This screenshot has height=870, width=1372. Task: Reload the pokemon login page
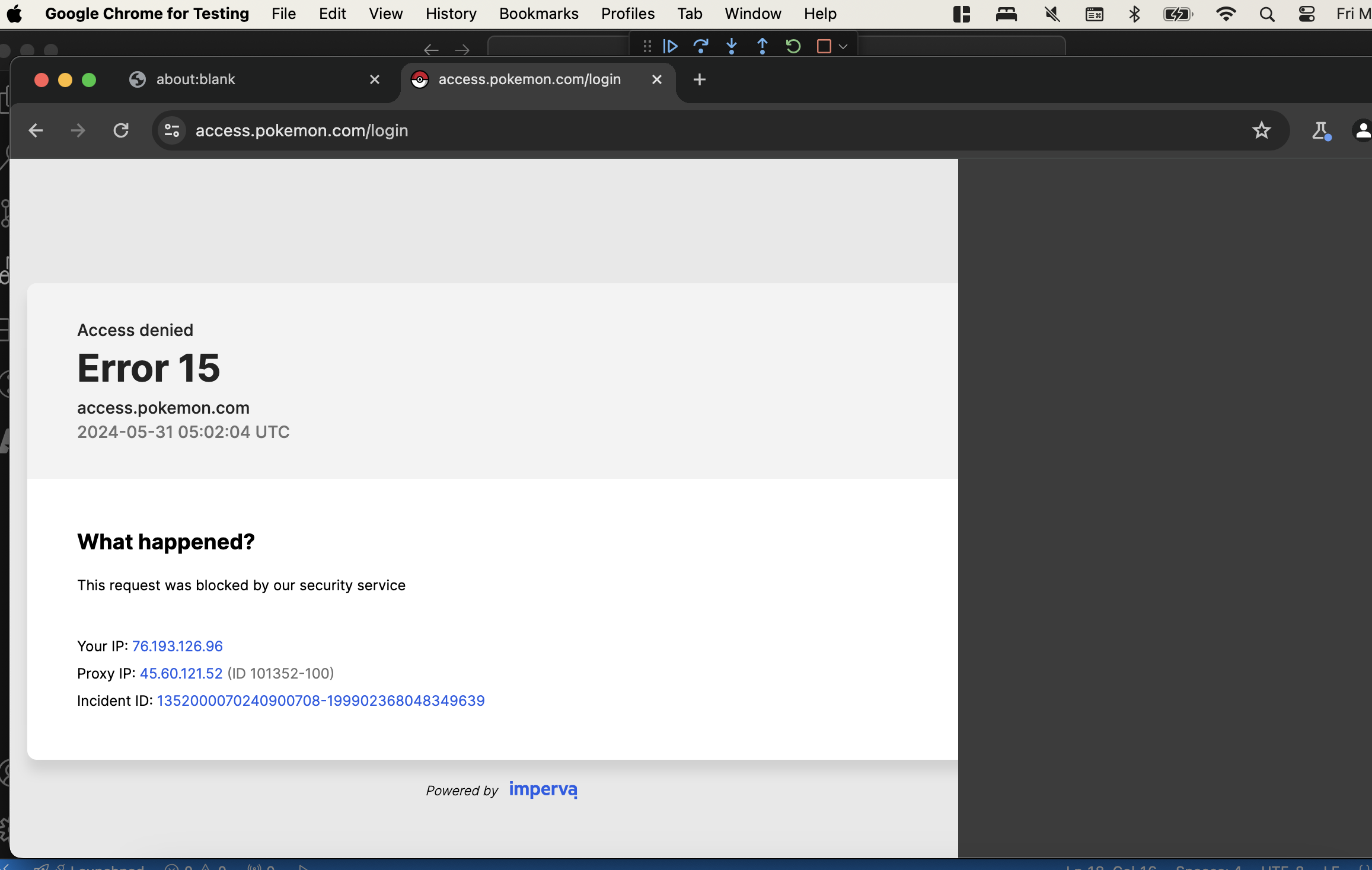click(x=121, y=130)
